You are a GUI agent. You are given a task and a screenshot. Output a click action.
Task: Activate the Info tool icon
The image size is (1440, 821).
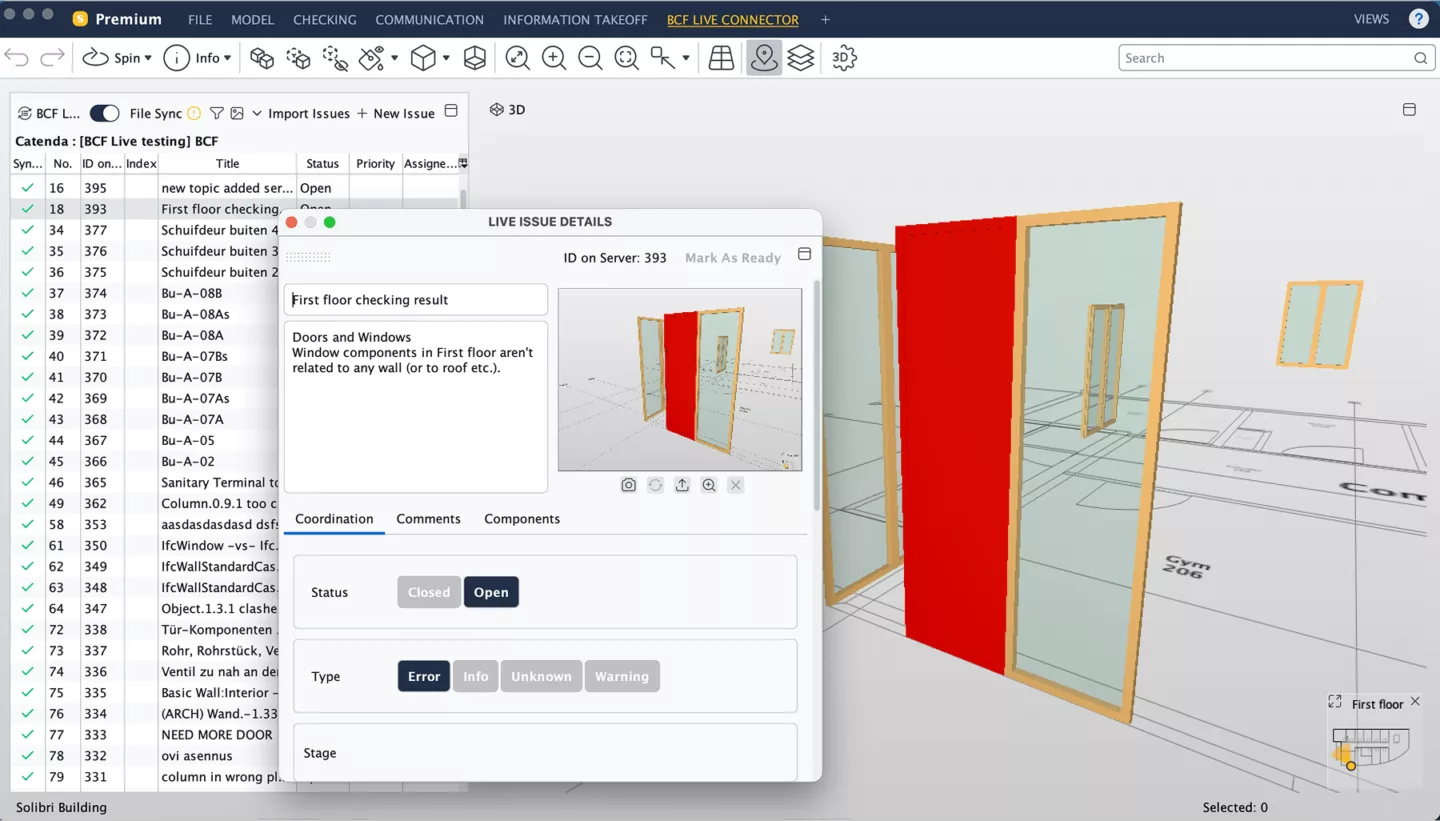click(176, 58)
